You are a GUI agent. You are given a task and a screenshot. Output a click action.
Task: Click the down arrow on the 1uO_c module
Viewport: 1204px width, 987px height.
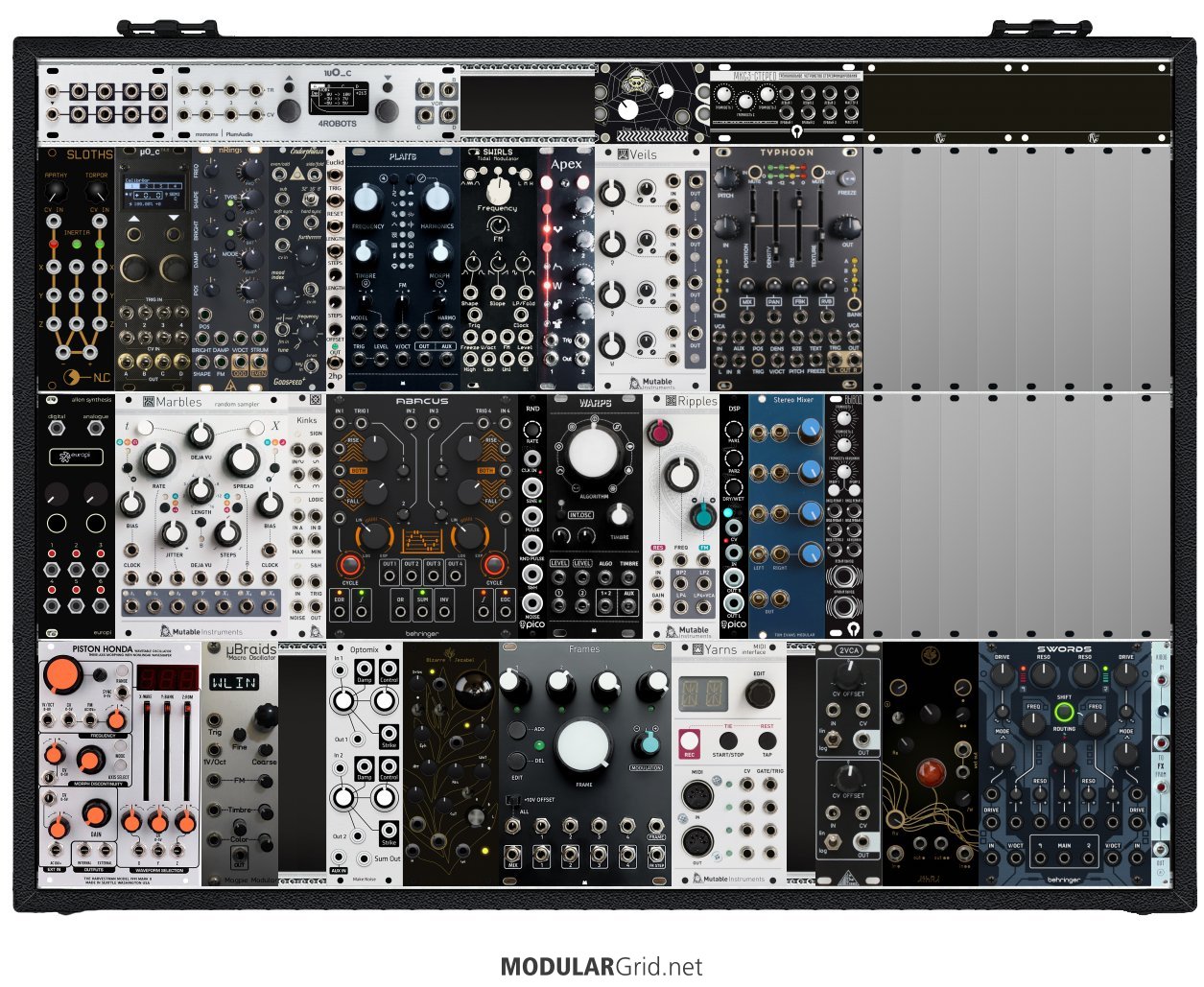[388, 78]
